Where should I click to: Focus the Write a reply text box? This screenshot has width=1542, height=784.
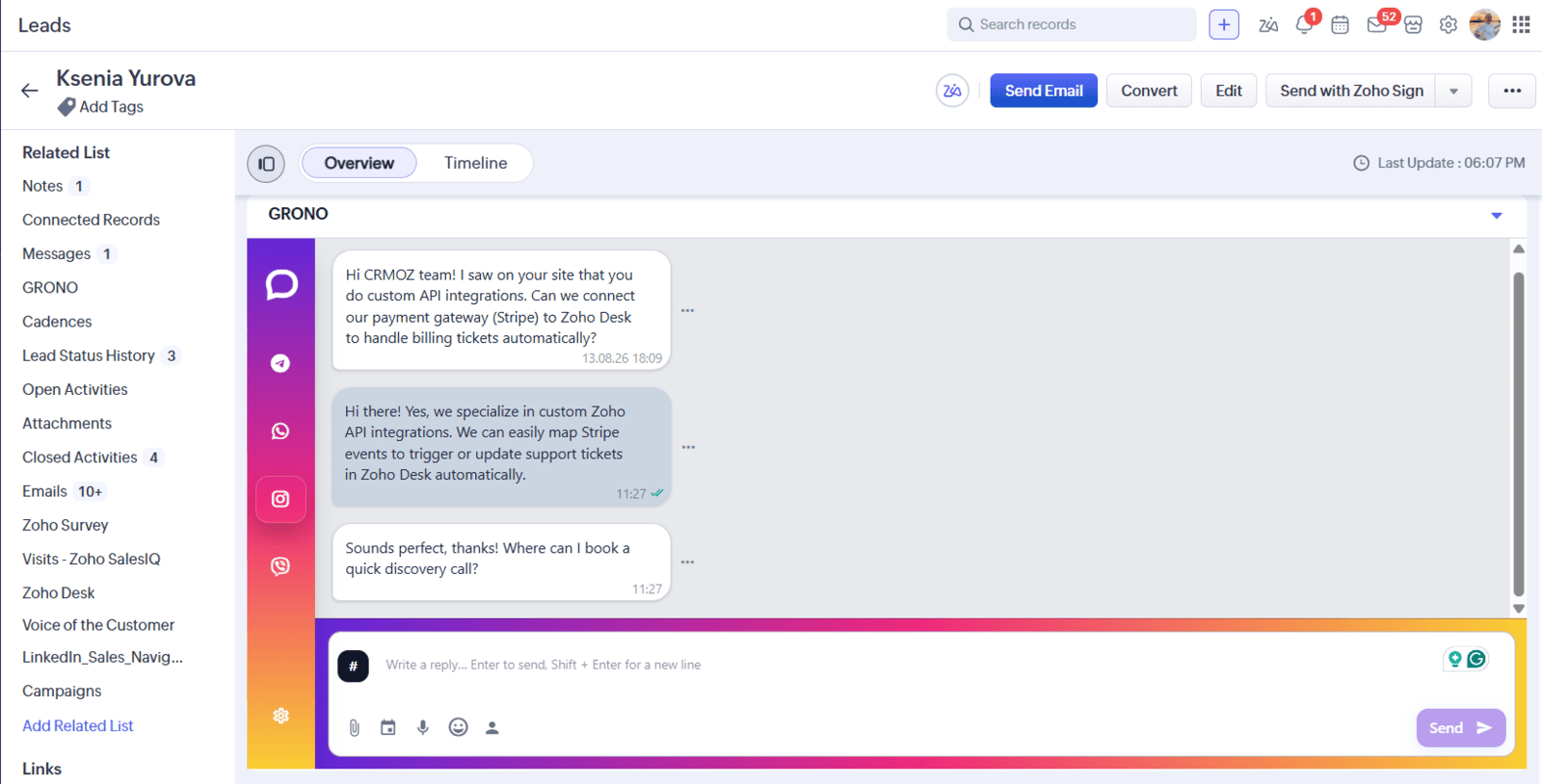coord(906,666)
